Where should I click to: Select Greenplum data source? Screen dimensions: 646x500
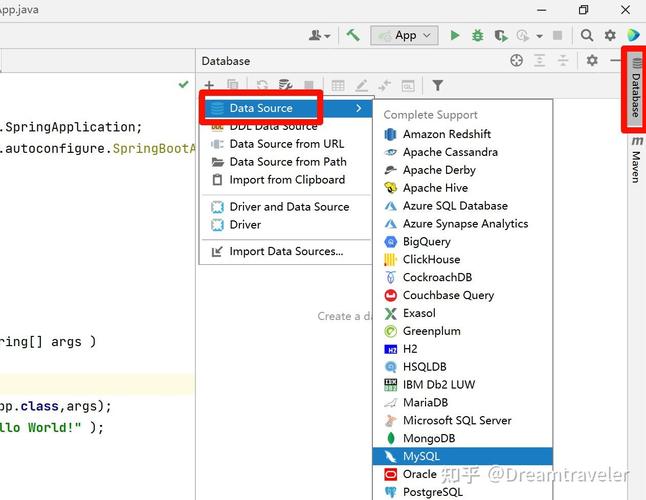click(462, 331)
